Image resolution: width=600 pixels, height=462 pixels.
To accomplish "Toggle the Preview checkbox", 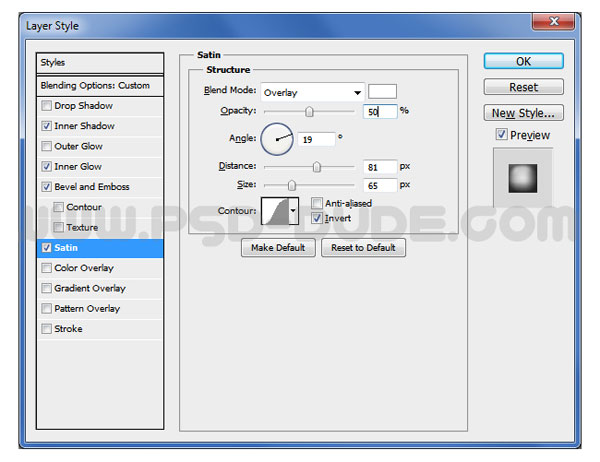I will click(x=501, y=134).
